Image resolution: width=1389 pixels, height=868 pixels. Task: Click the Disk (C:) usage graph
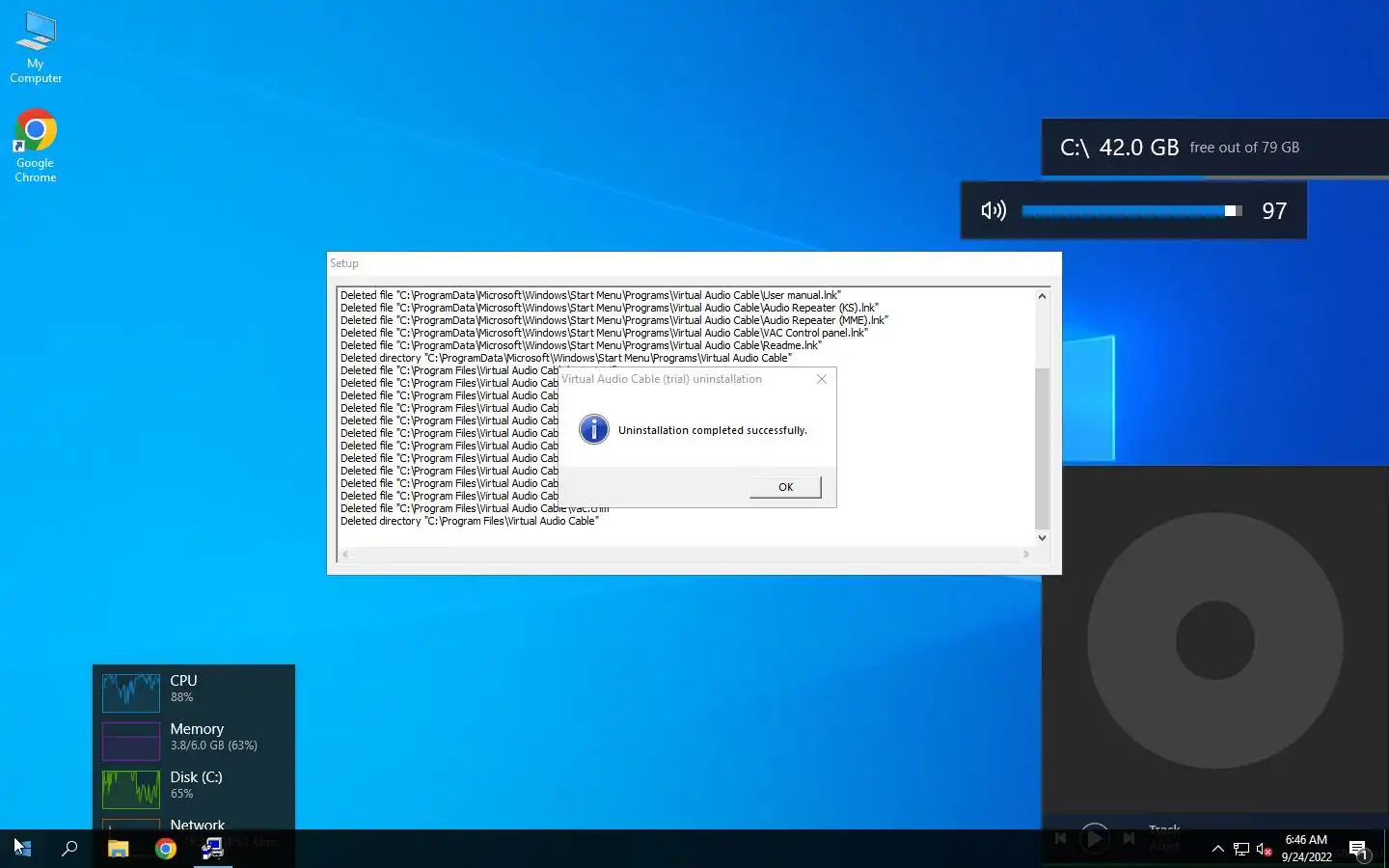pos(131,789)
